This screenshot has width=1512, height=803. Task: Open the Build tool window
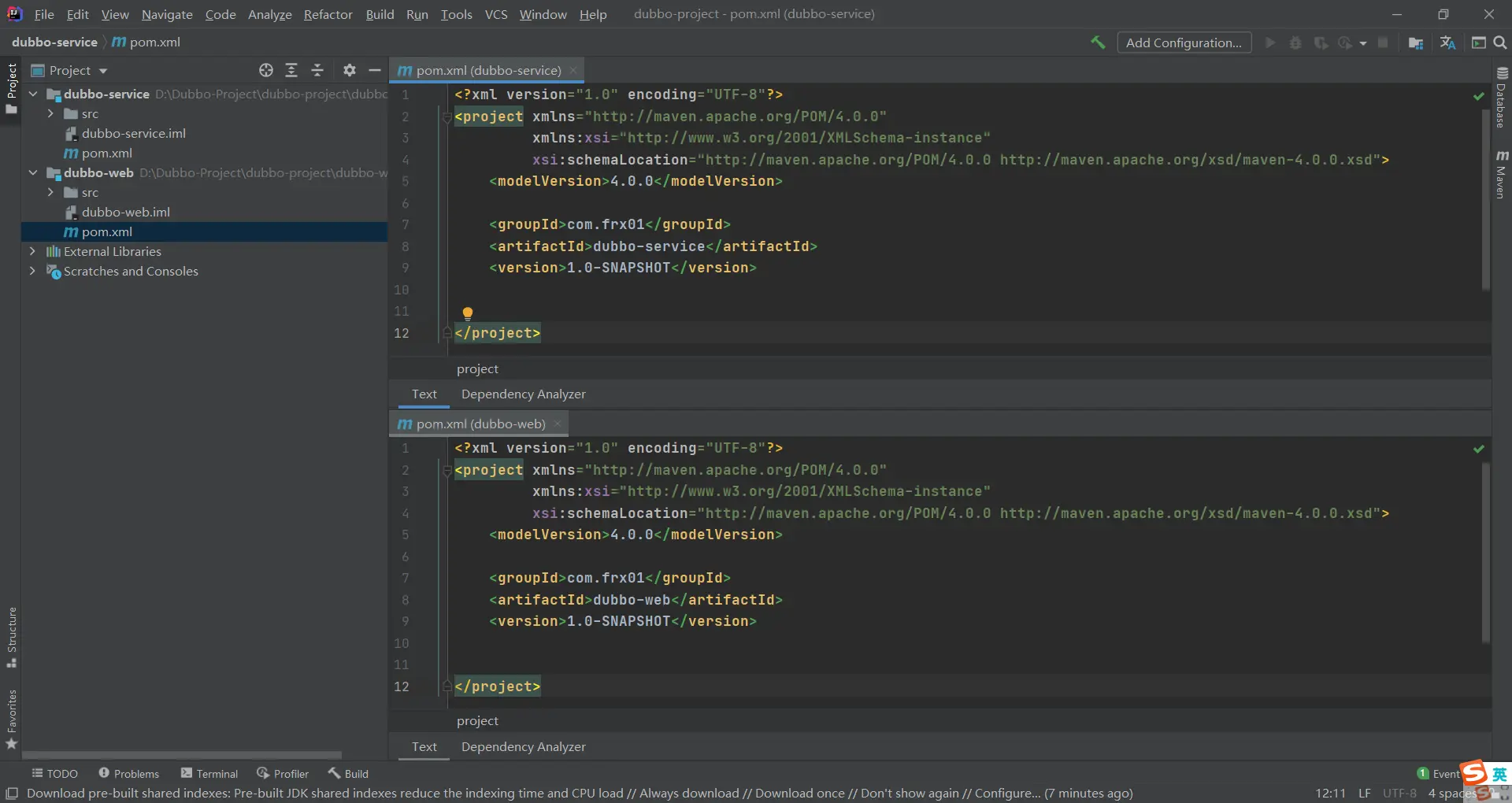click(348, 774)
